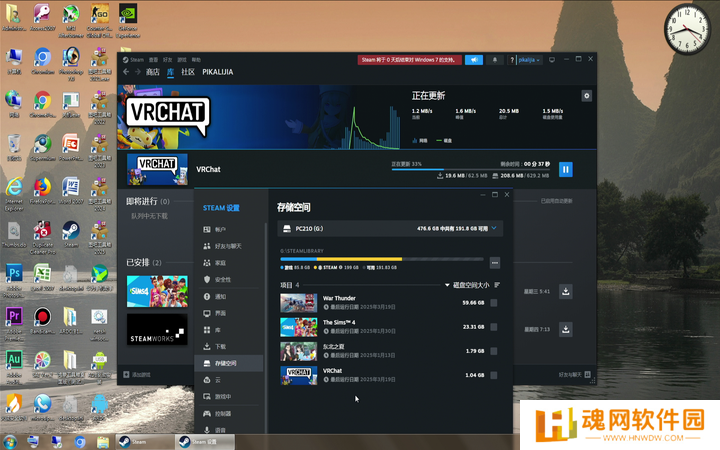Select Adobe Premiere desktop icon
Screen dimensions: 720x450
click(x=14, y=323)
